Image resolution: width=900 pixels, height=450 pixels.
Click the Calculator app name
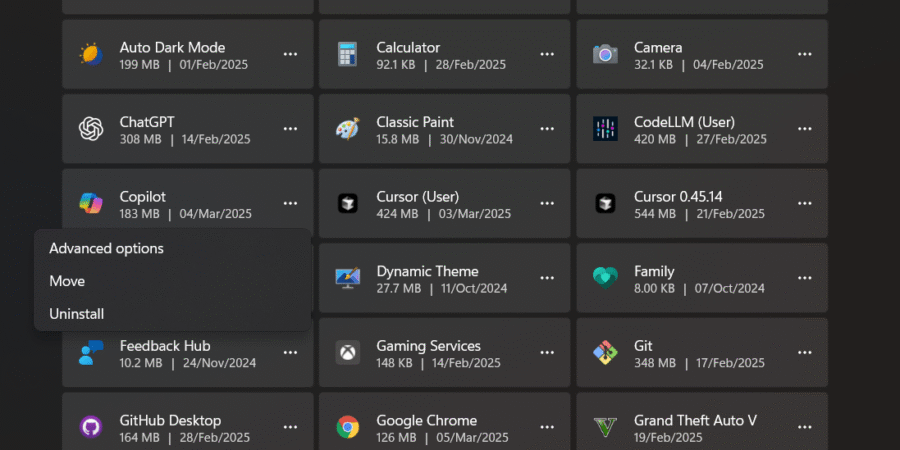point(408,48)
